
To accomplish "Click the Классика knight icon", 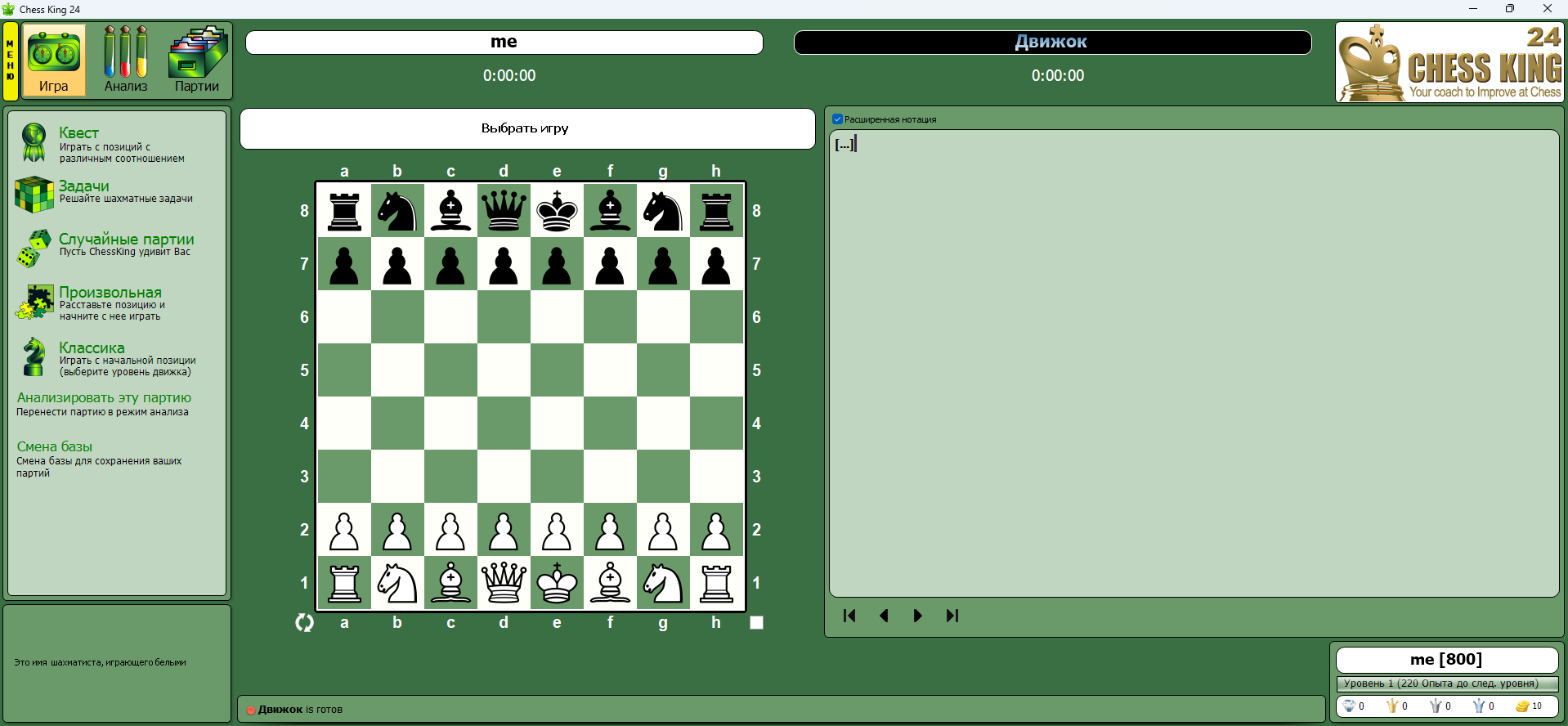I will [x=34, y=357].
